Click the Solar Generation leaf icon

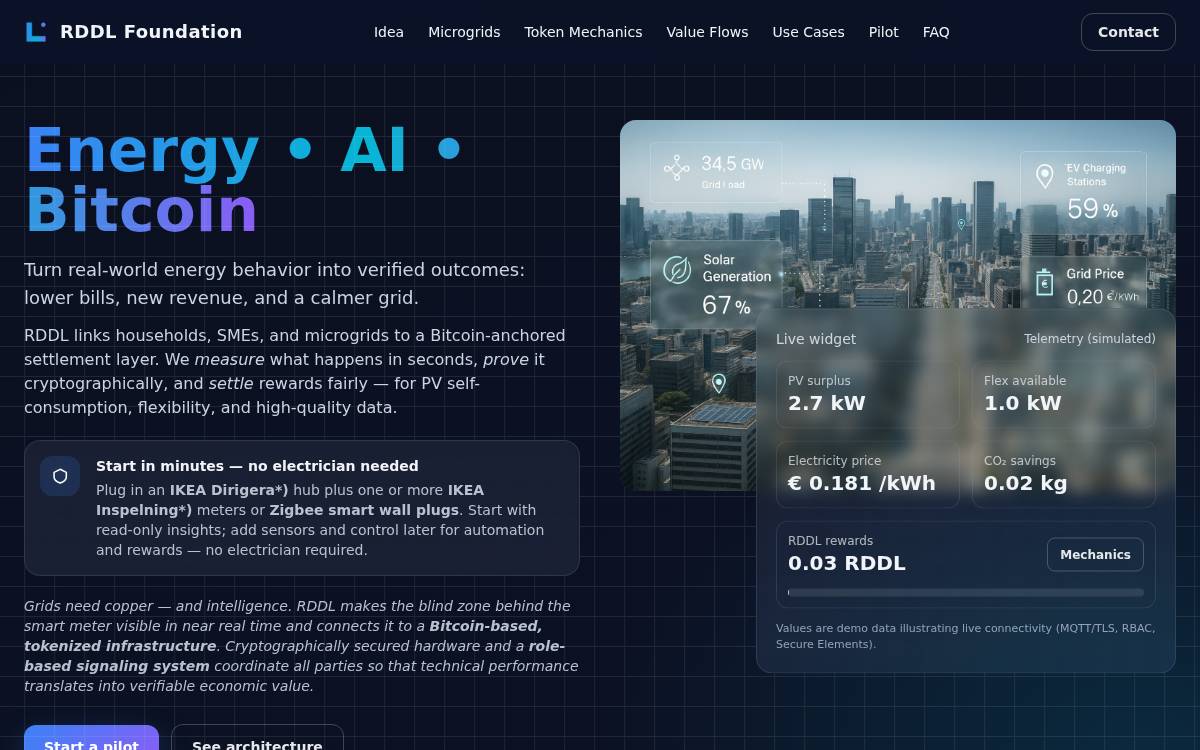coord(677,270)
